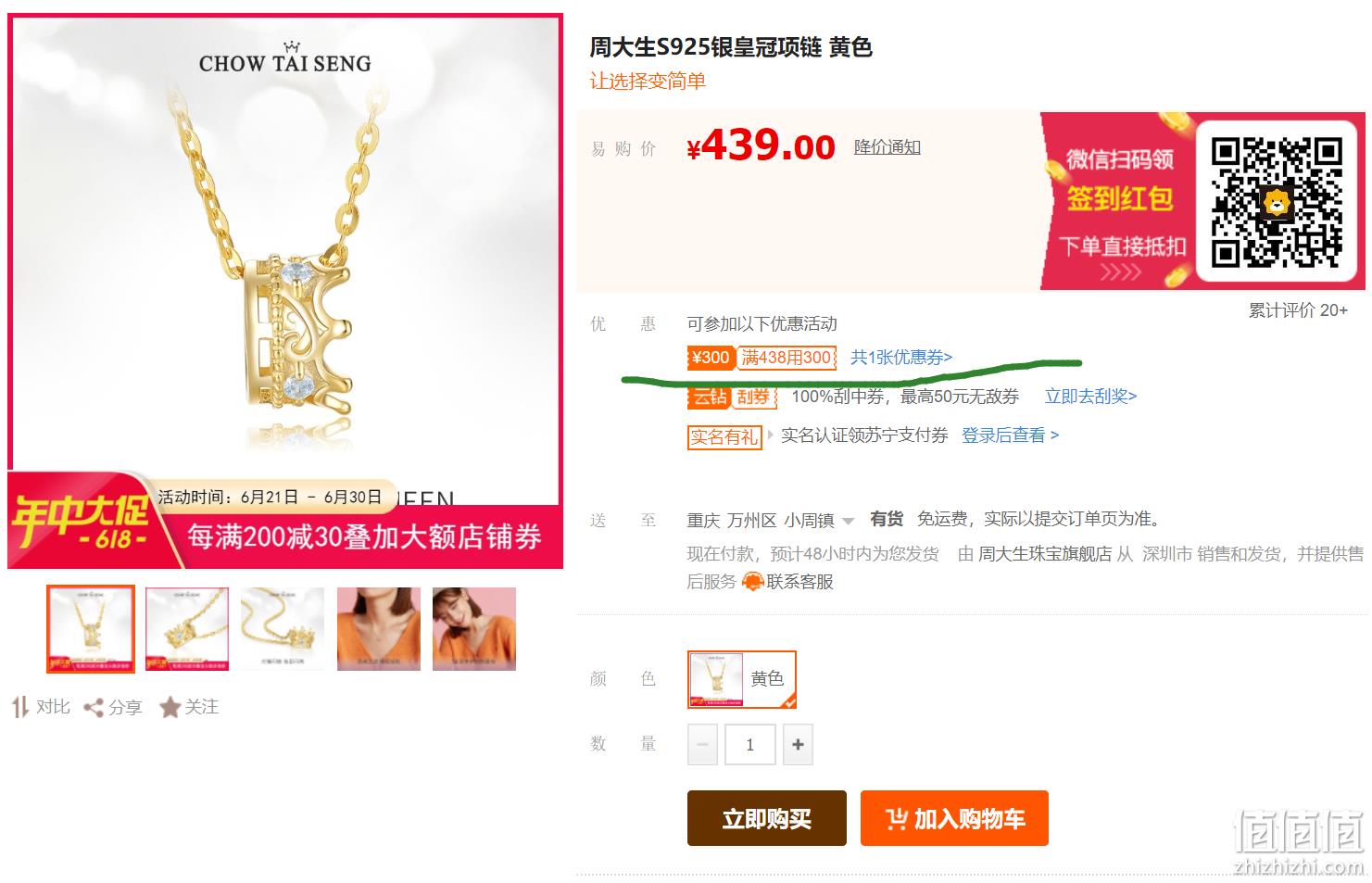Image resolution: width=1372 pixels, height=883 pixels.
Task: Click the quantity input field
Action: coord(749,744)
